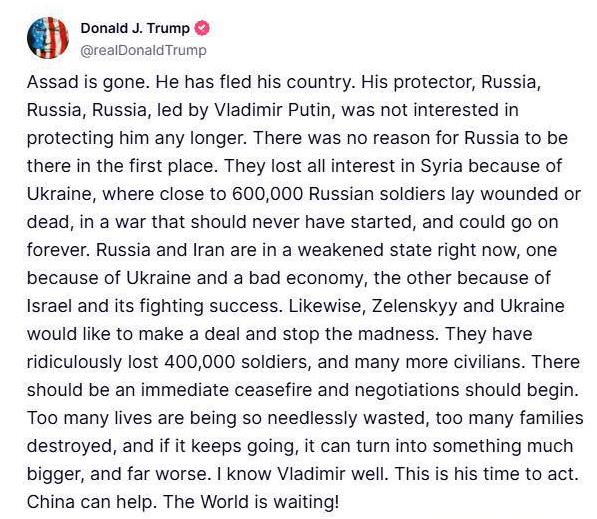This screenshot has width=597, height=519.
Task: Open the flag-themed profile avatar
Action: pos(48,38)
